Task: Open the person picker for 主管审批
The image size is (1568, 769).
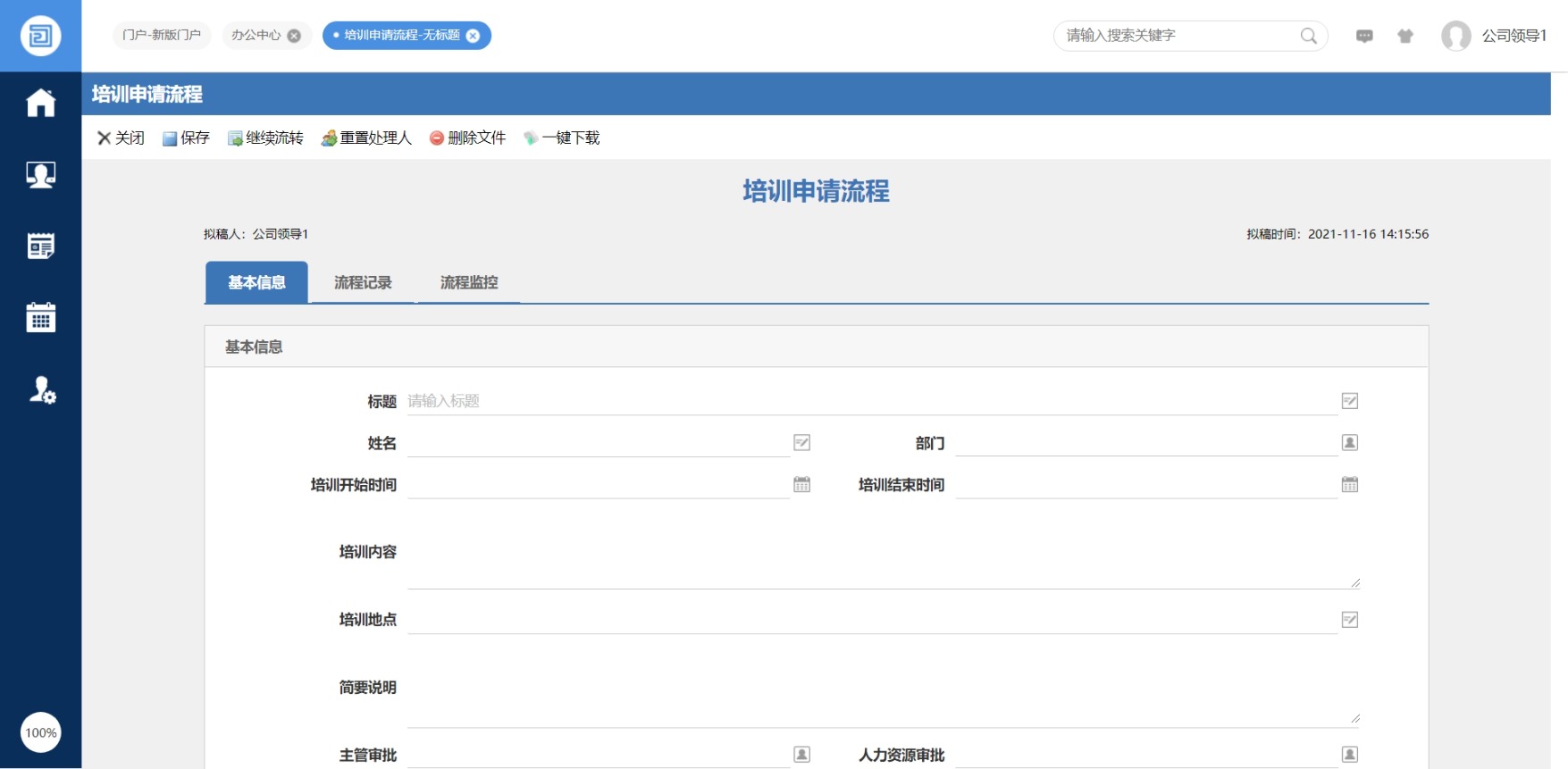Action: 802,755
